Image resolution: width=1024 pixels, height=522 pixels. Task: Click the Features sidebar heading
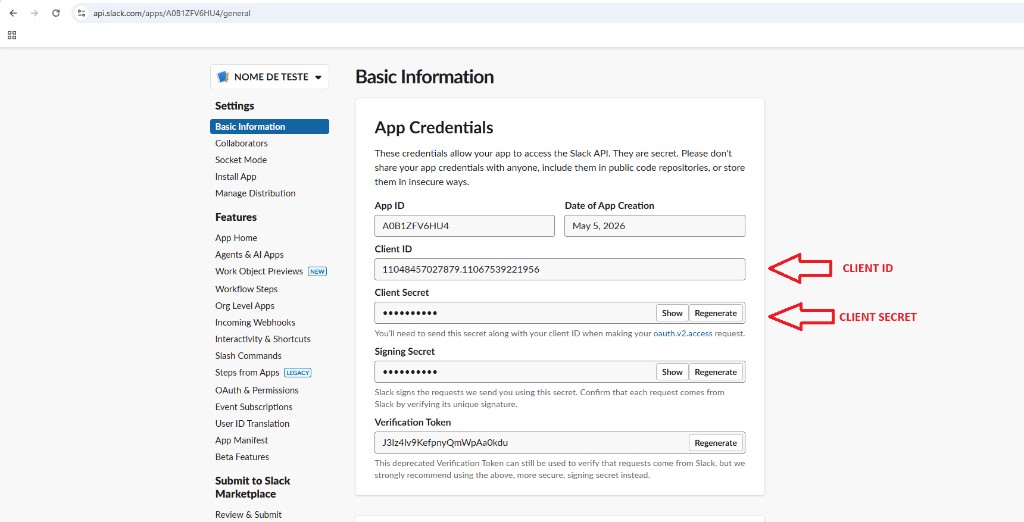coord(236,217)
